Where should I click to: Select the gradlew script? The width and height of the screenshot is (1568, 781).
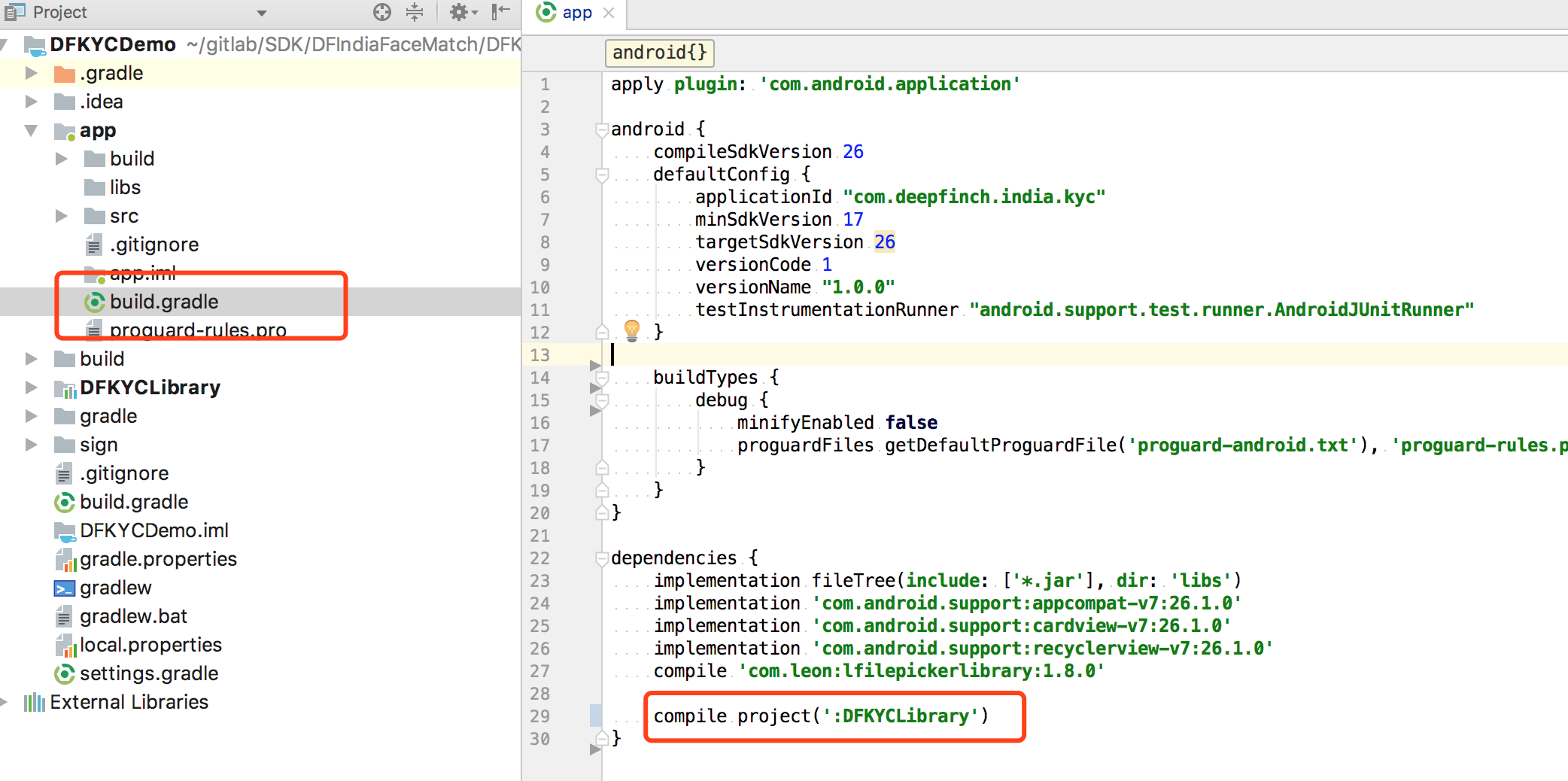pyautogui.click(x=116, y=588)
